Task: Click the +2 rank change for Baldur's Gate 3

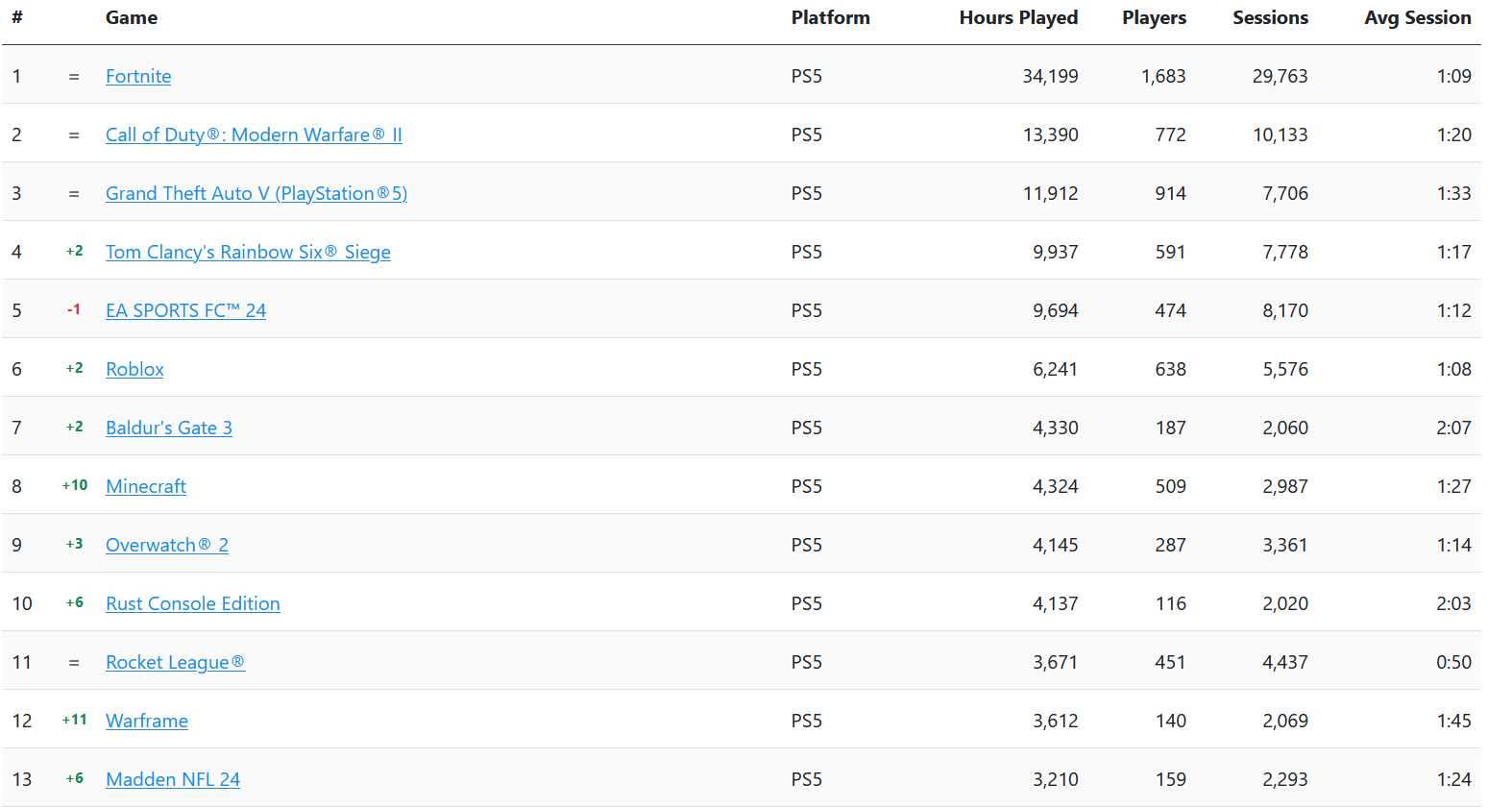Action: click(74, 427)
